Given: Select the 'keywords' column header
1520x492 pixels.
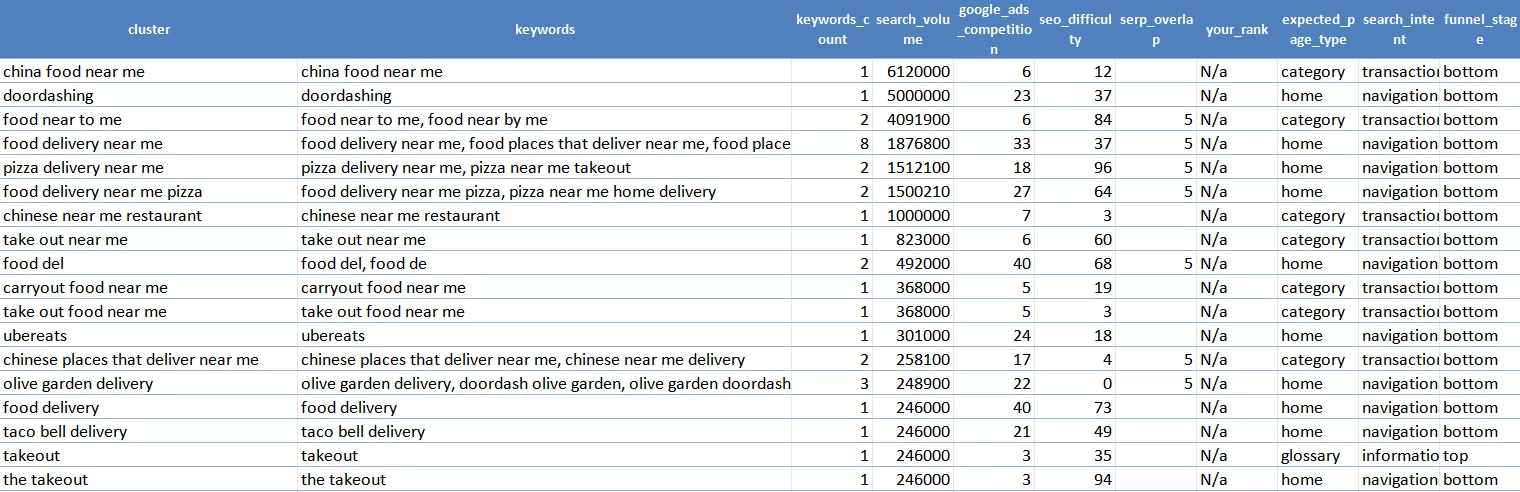Looking at the screenshot, I should [545, 29].
